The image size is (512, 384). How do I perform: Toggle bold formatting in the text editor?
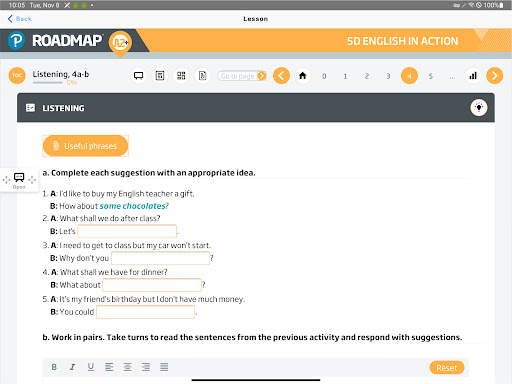tap(54, 367)
